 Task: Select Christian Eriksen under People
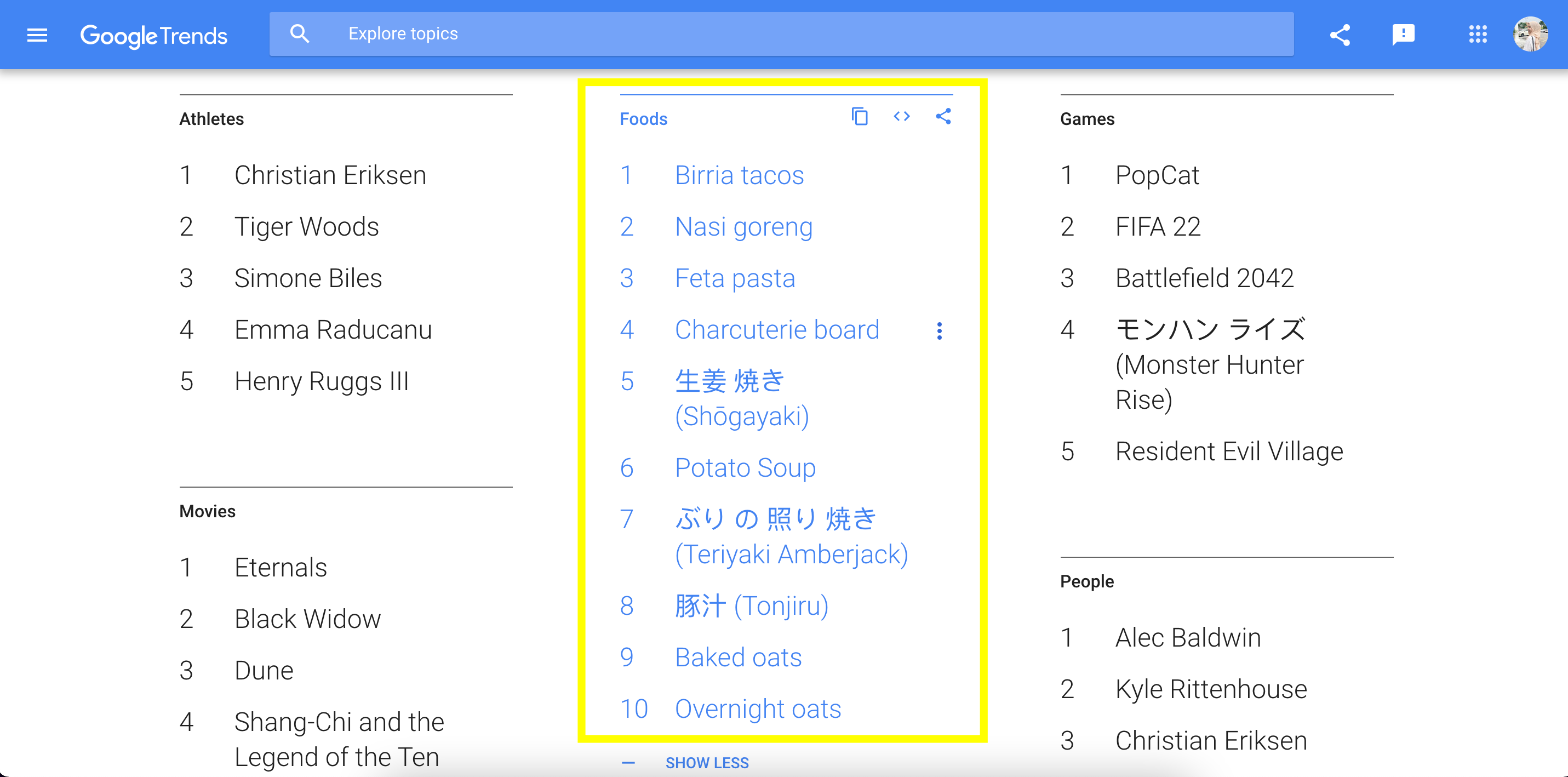point(1211,741)
